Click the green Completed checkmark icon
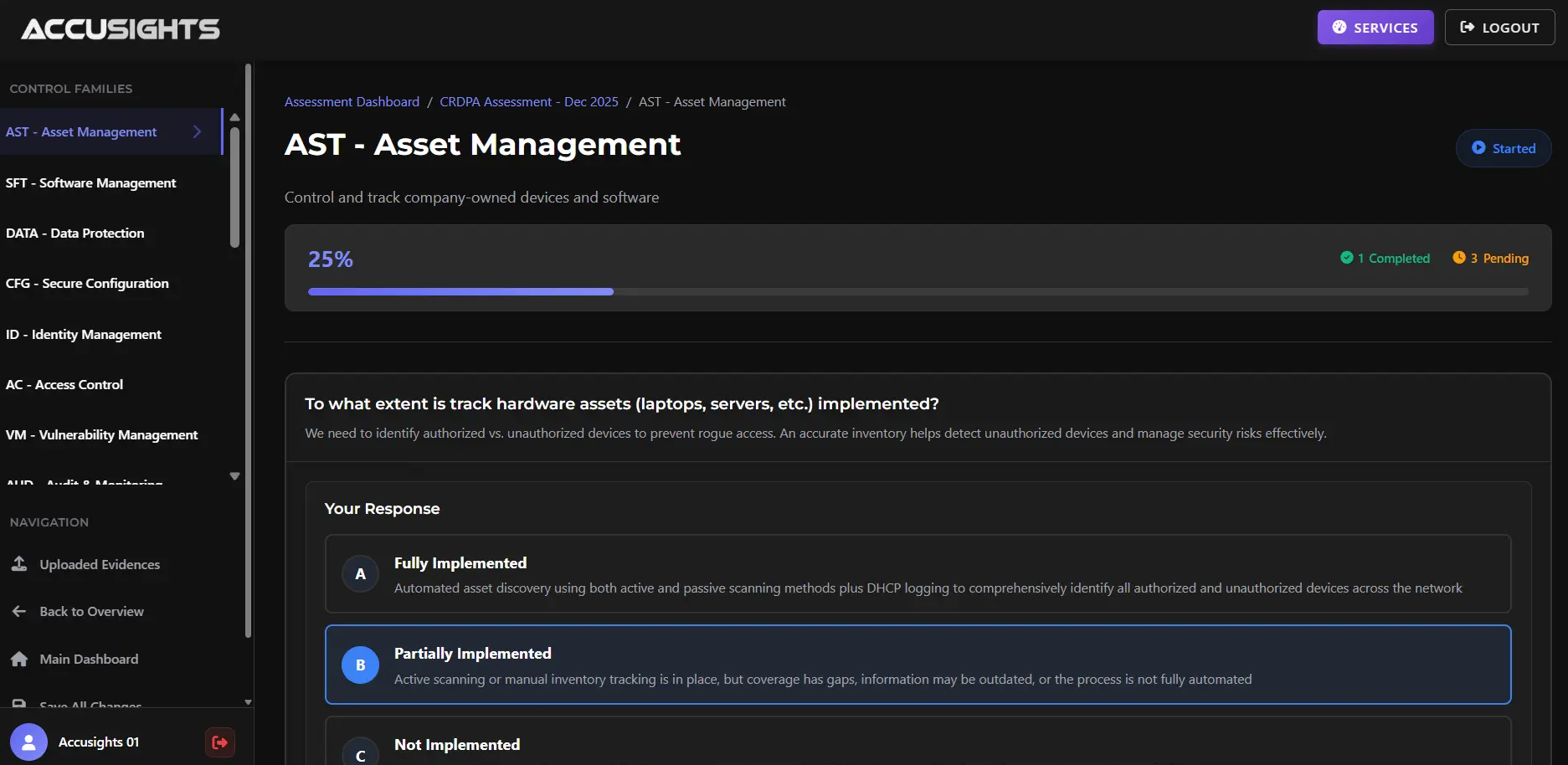Viewport: 1568px width, 765px height. pos(1346,258)
